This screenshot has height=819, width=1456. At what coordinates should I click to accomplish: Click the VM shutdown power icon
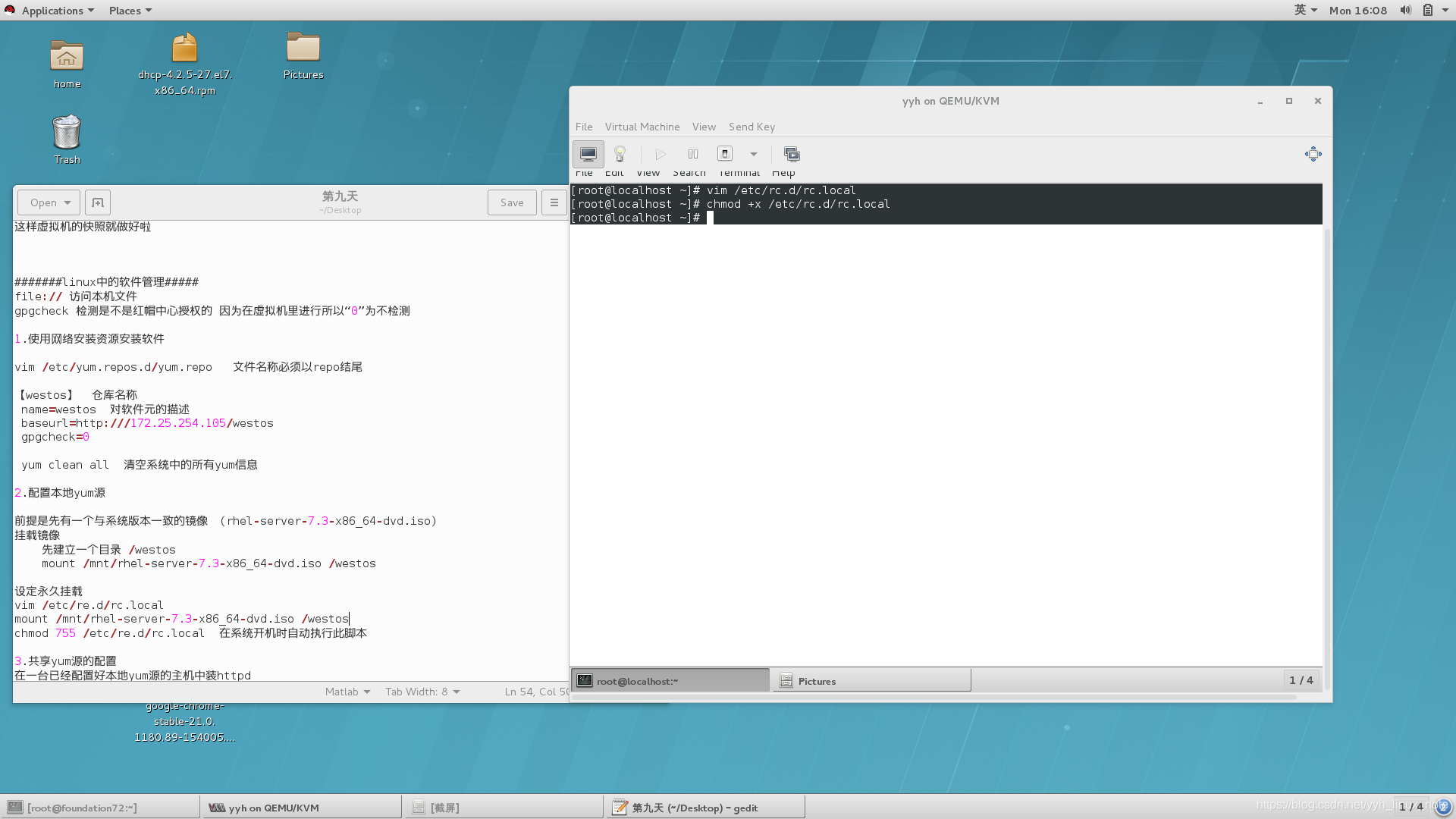[725, 154]
